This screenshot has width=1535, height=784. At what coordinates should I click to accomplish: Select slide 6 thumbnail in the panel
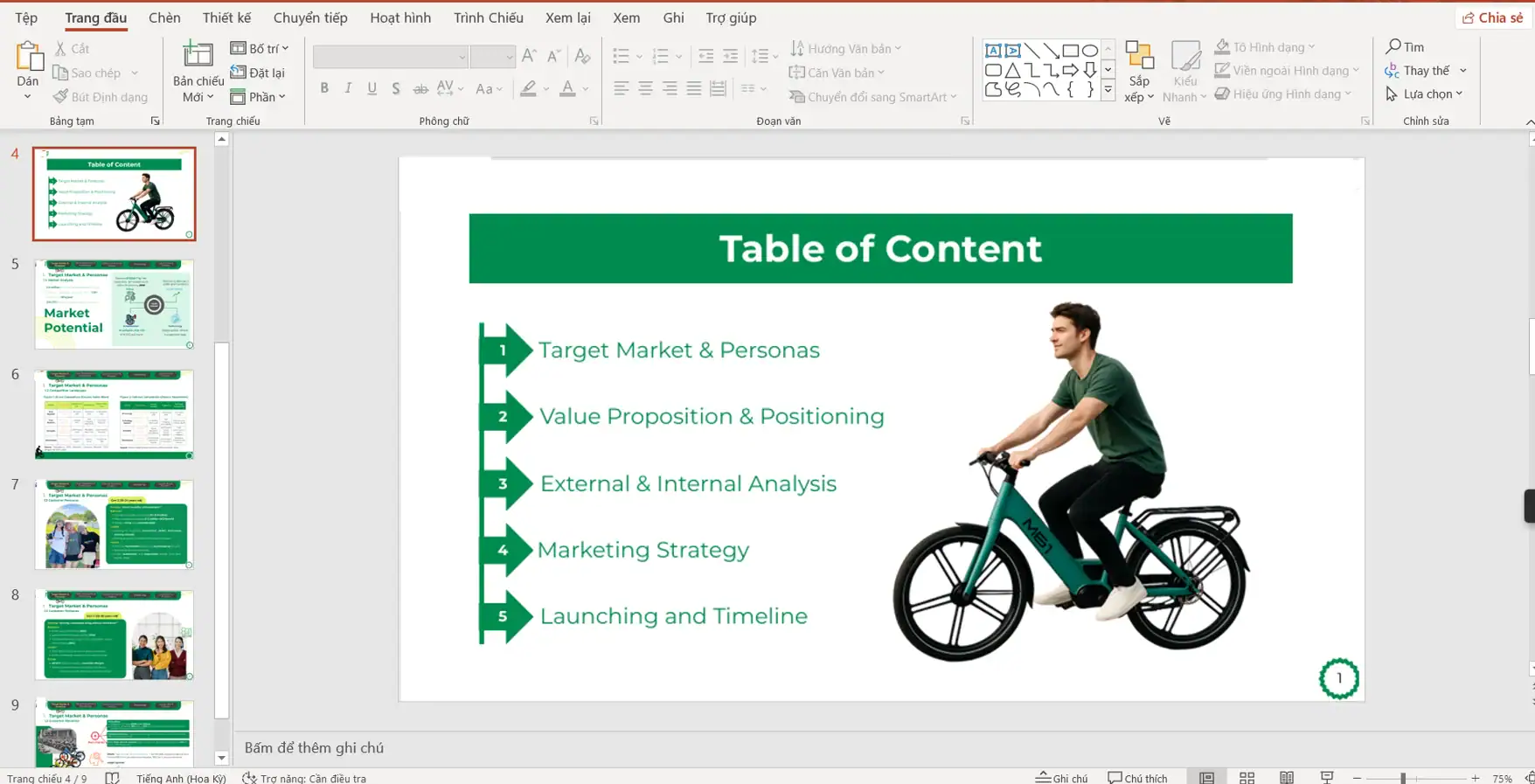(114, 414)
